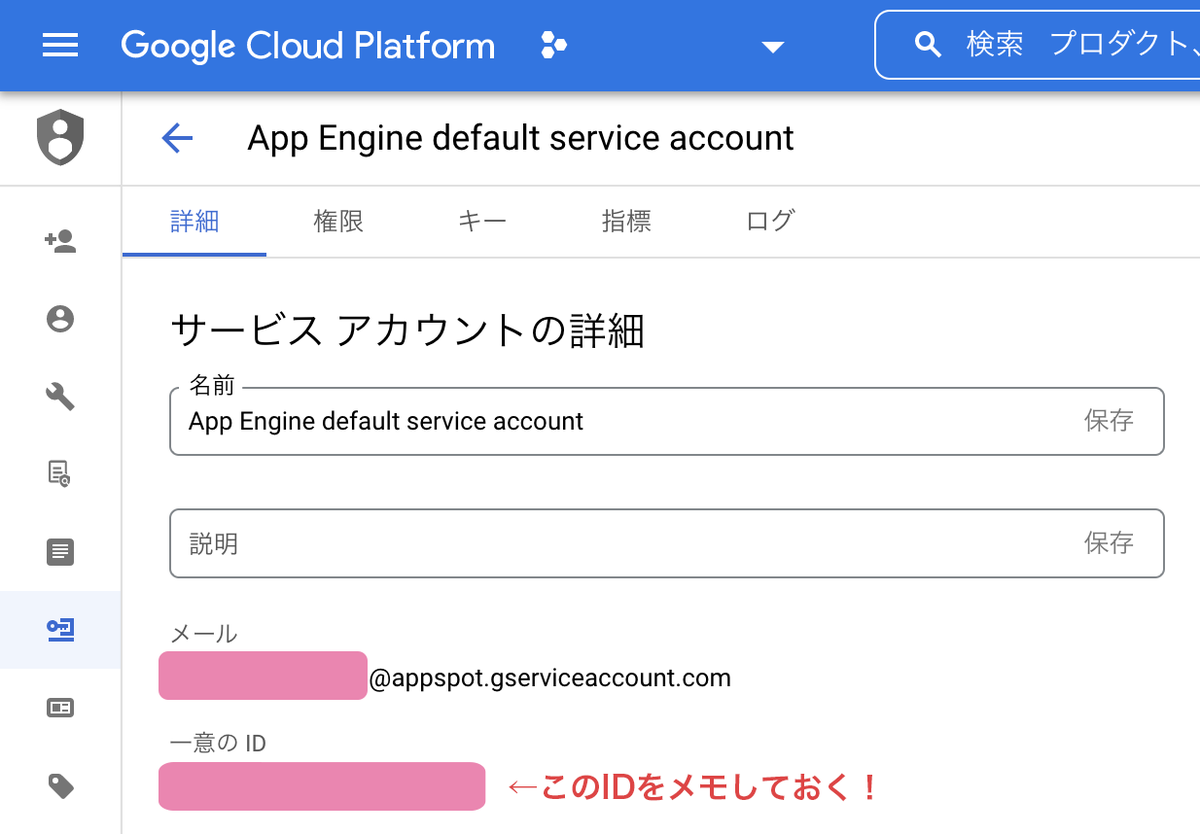1200x834 pixels.
Task: Switch to the 詳細 tab
Action: [194, 221]
